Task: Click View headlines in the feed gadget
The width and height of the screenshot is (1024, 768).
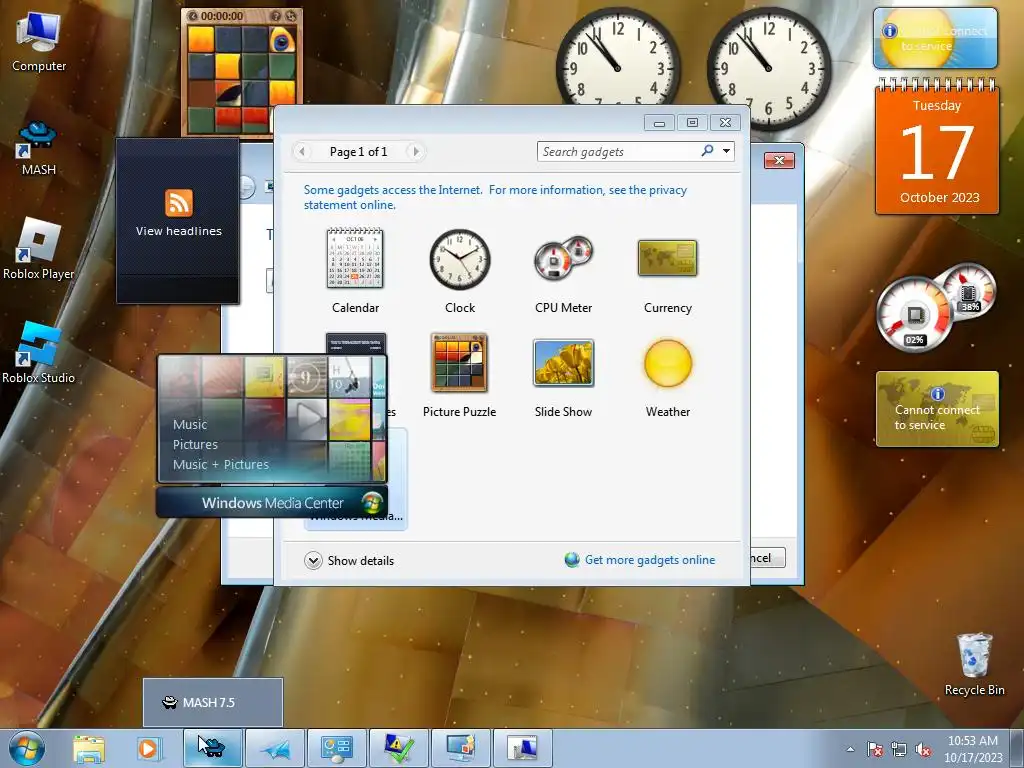Action: pos(178,231)
